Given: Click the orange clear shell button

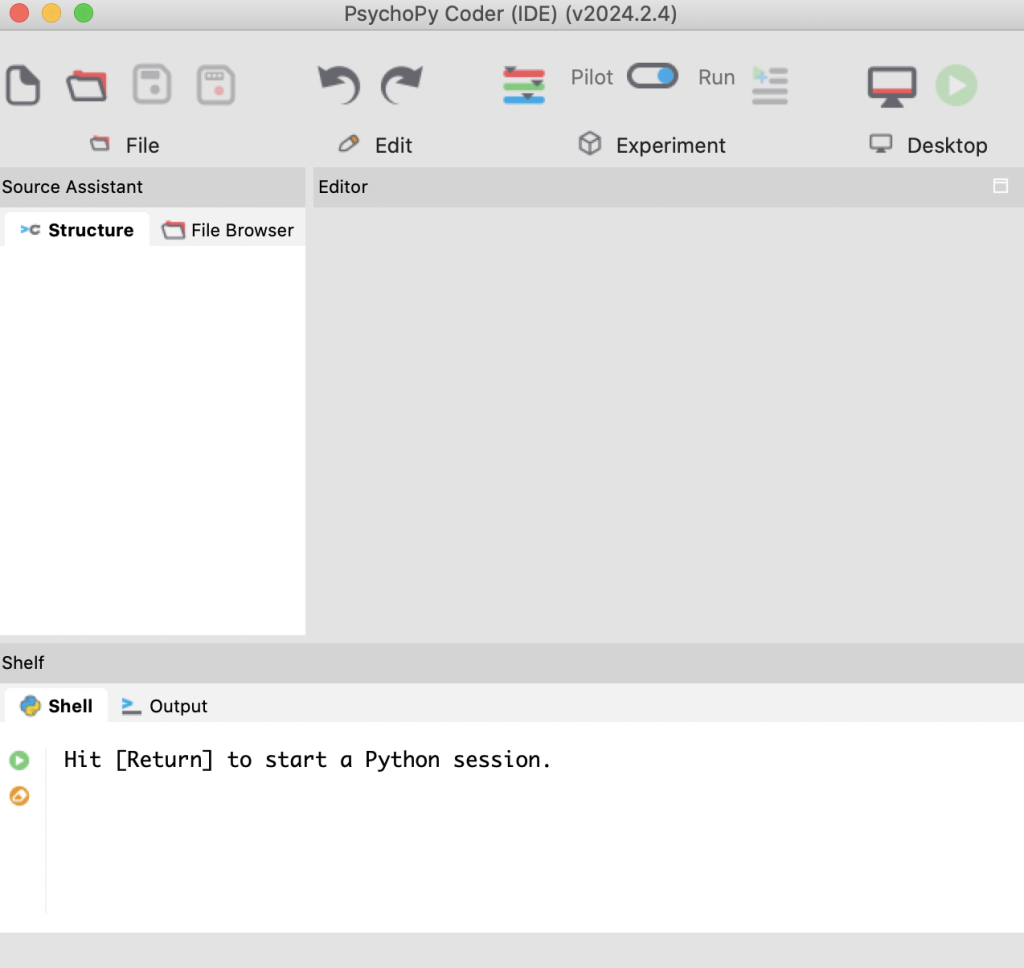Looking at the screenshot, I should click(x=19, y=796).
